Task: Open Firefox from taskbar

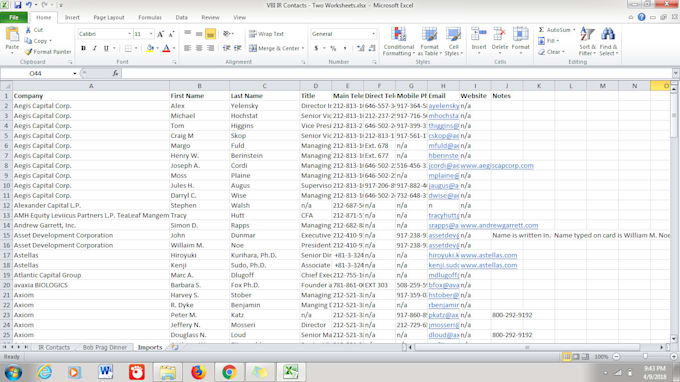Action: point(198,372)
